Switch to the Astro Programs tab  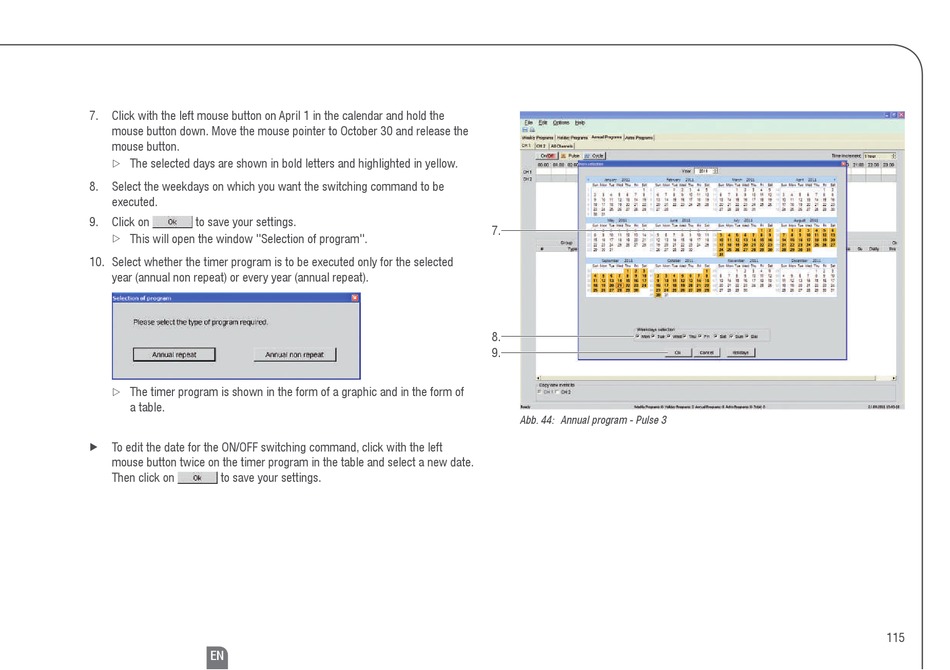click(639, 138)
